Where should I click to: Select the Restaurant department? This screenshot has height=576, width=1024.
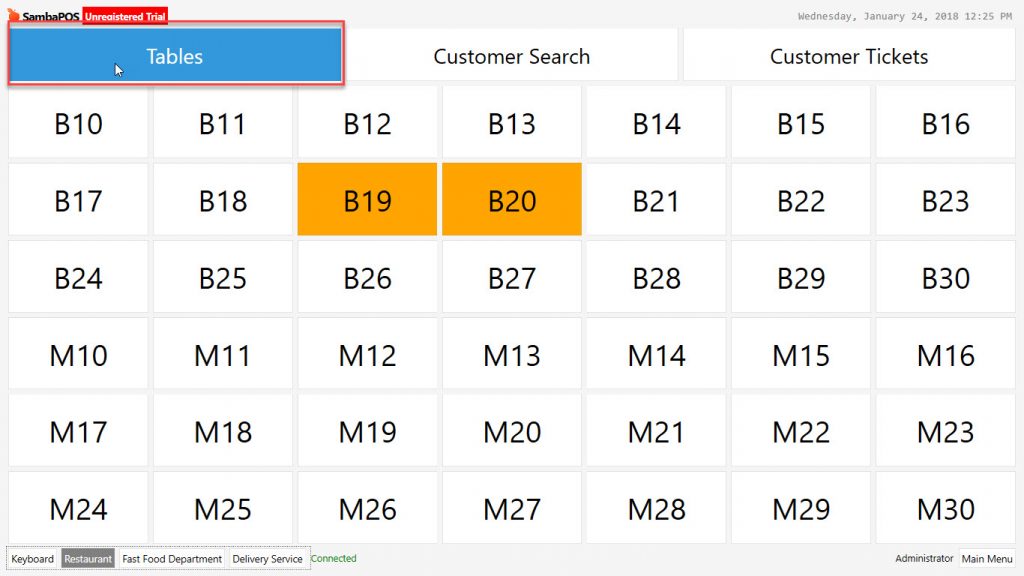click(88, 558)
